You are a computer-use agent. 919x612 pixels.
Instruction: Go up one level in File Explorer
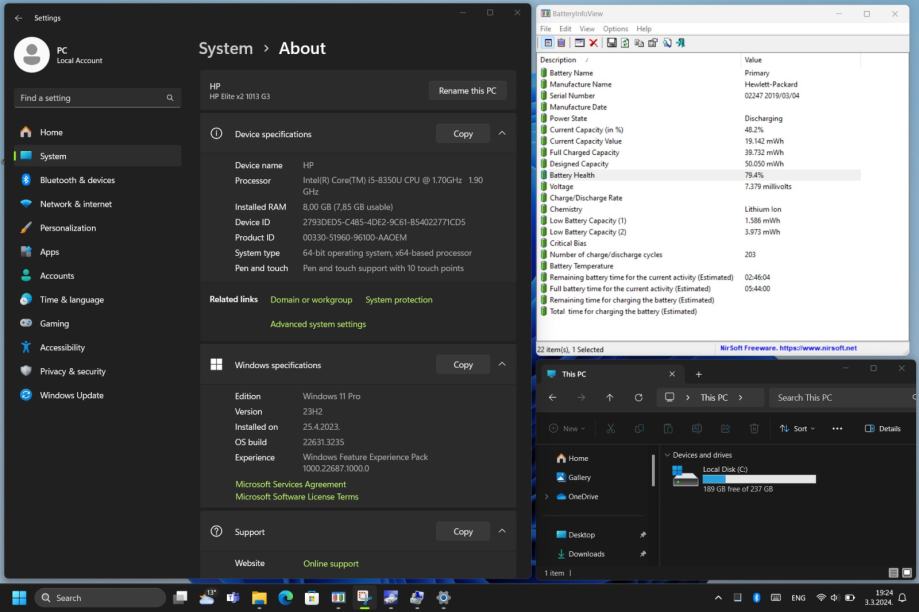(610, 397)
